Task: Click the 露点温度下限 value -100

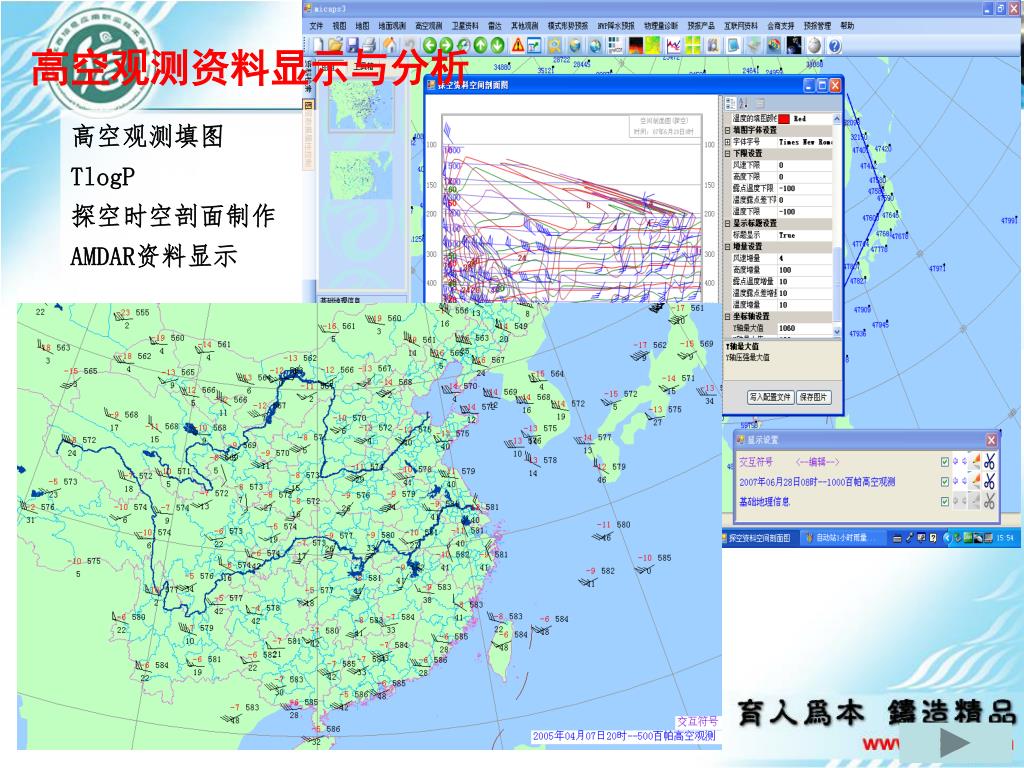Action: (x=805, y=188)
